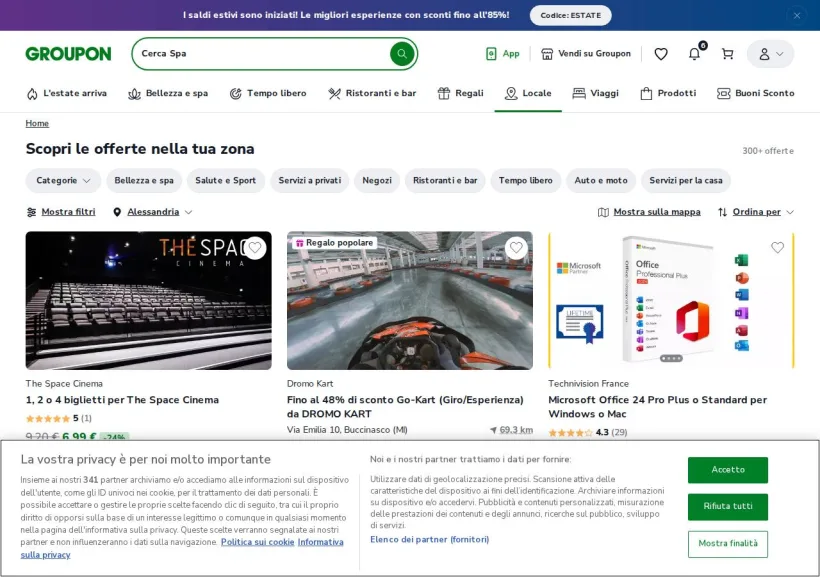Filter by Bellezza e spa chip
Viewport: 820px width, 577px height.
(x=144, y=180)
